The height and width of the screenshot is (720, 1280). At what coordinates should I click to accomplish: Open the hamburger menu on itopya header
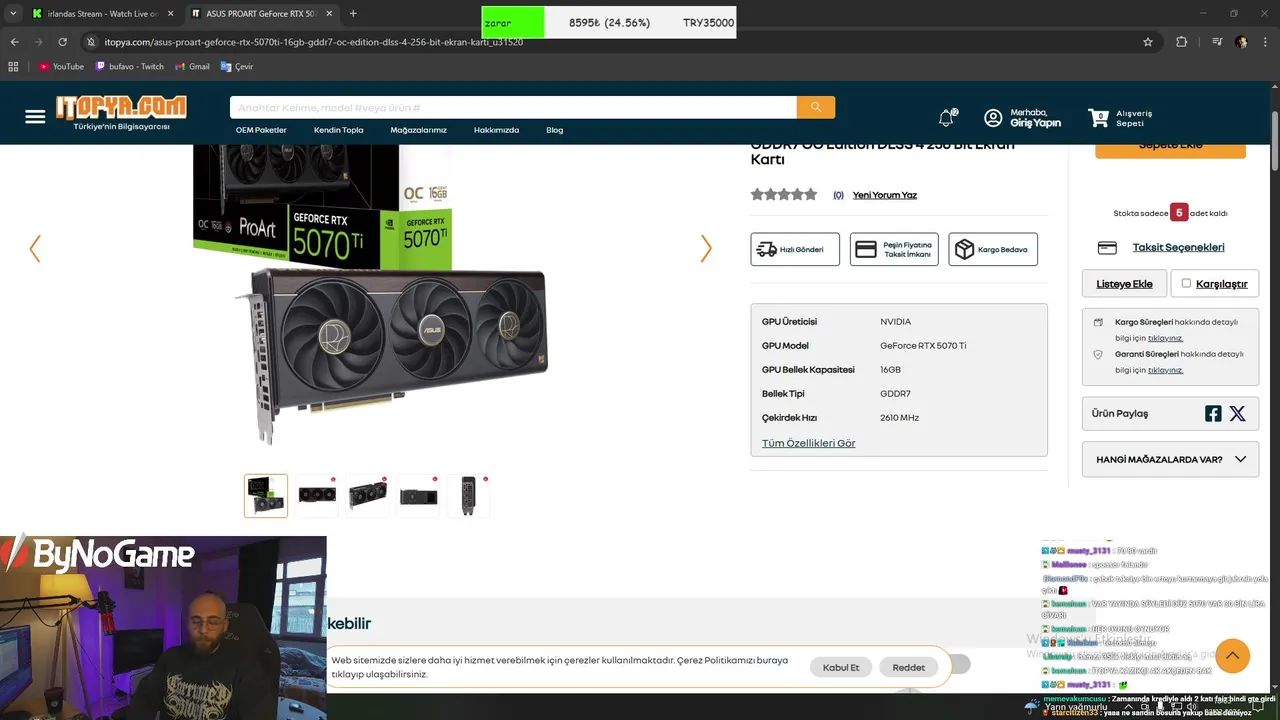coord(35,117)
